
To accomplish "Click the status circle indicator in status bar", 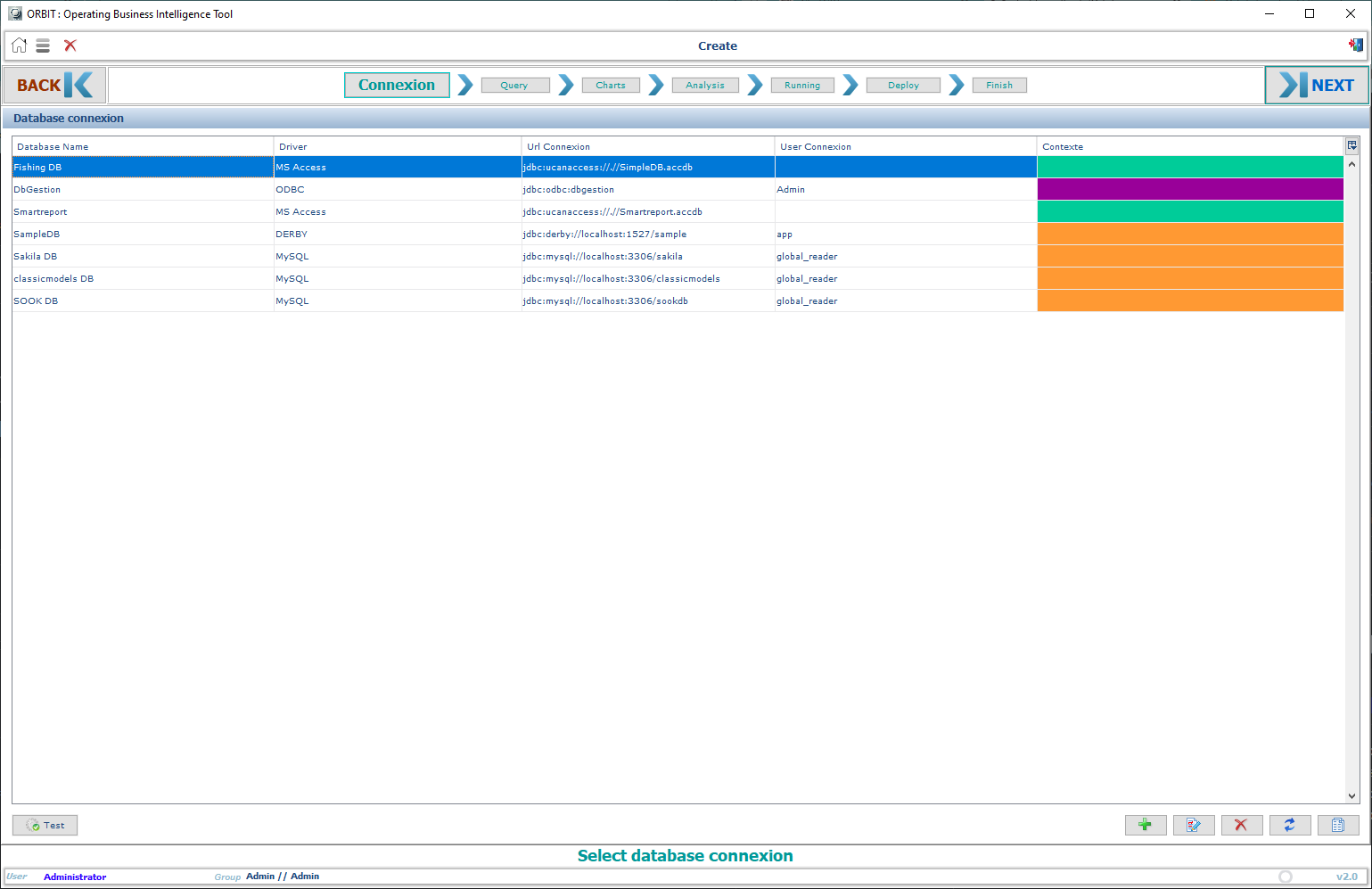I will [x=1286, y=877].
